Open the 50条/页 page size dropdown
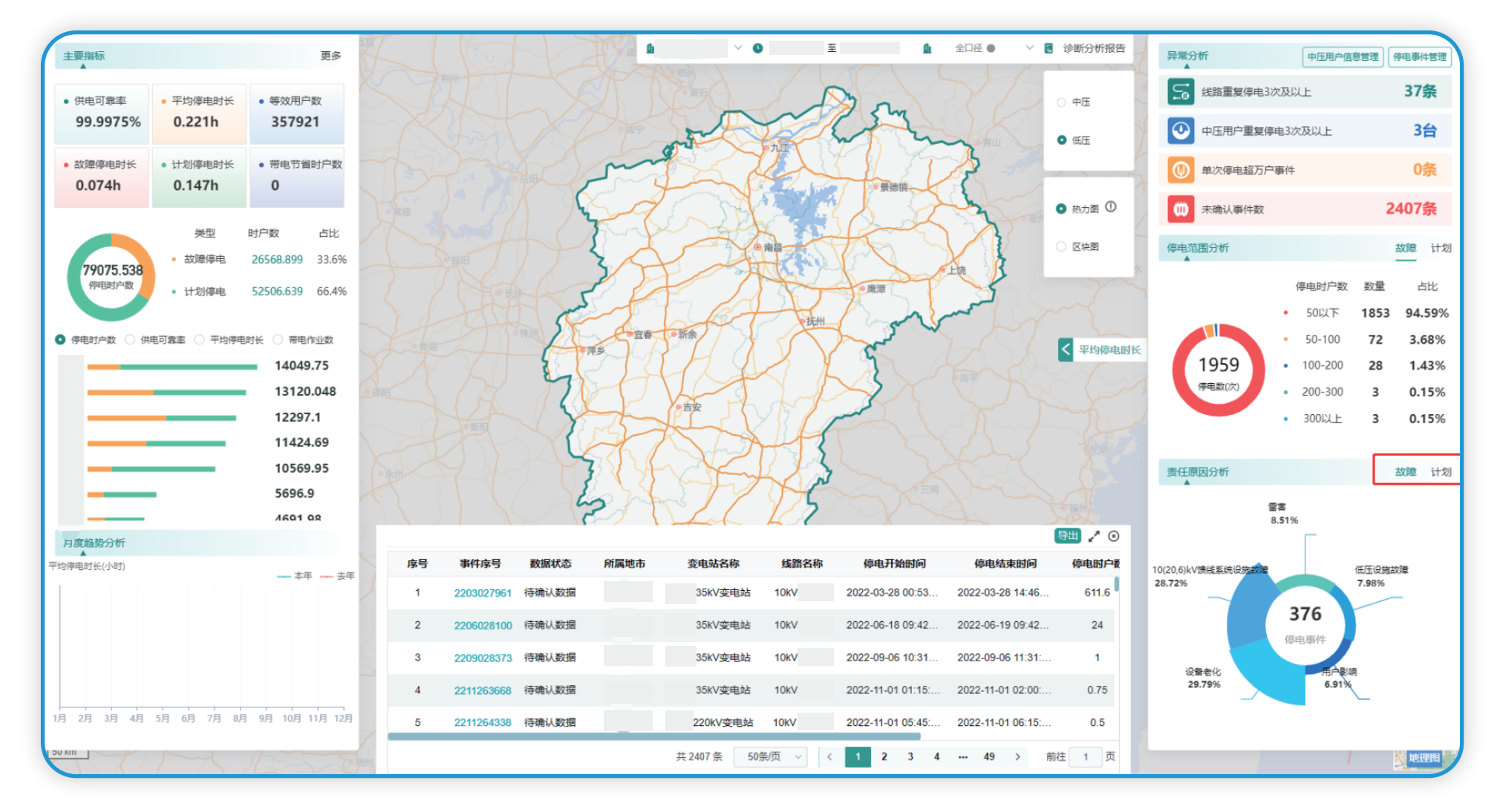The width and height of the screenshot is (1500, 812). [x=770, y=756]
